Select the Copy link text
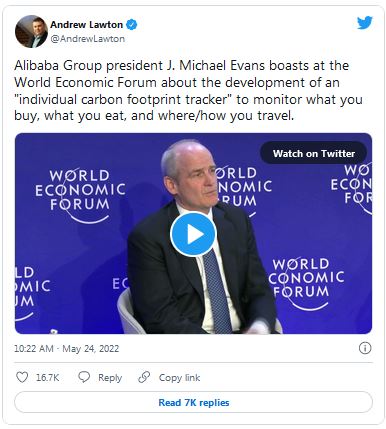Viewport: 386px width, 429px height. pyautogui.click(x=179, y=378)
